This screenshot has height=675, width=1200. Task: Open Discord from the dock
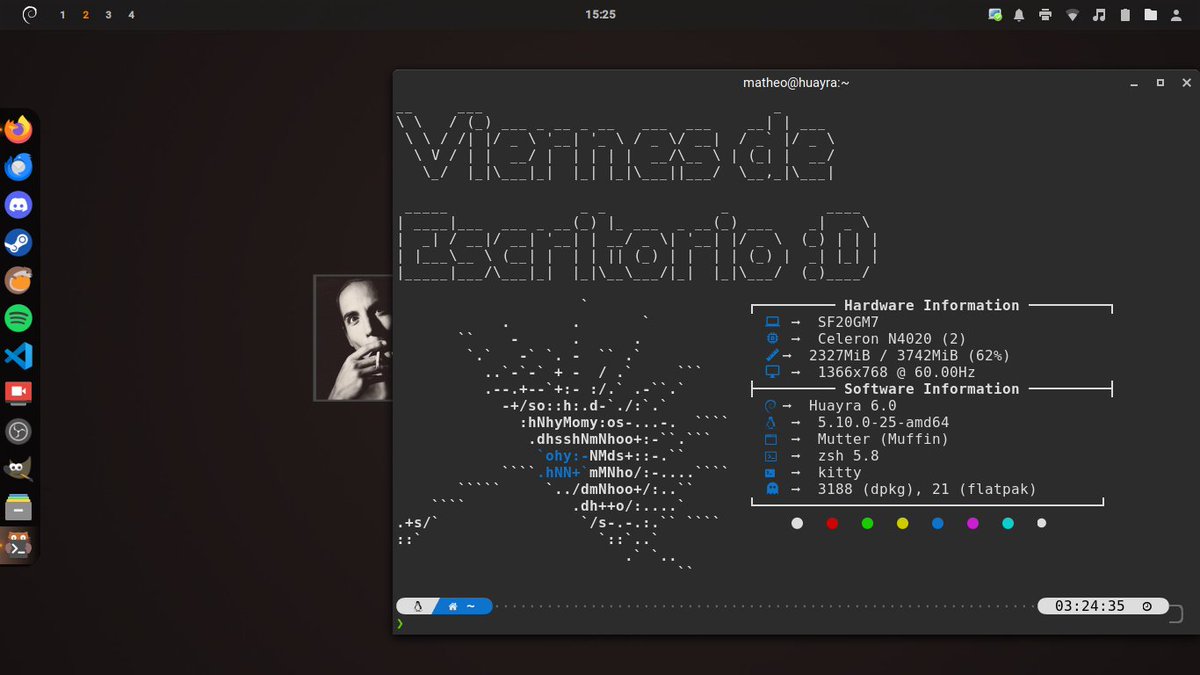[18, 205]
